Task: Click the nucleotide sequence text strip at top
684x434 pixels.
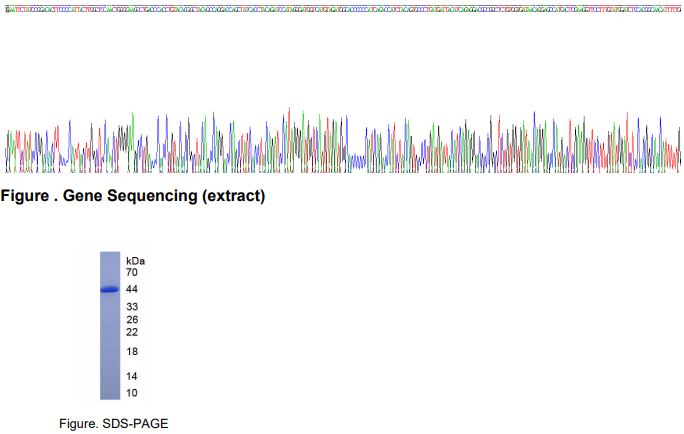Action: tap(342, 10)
